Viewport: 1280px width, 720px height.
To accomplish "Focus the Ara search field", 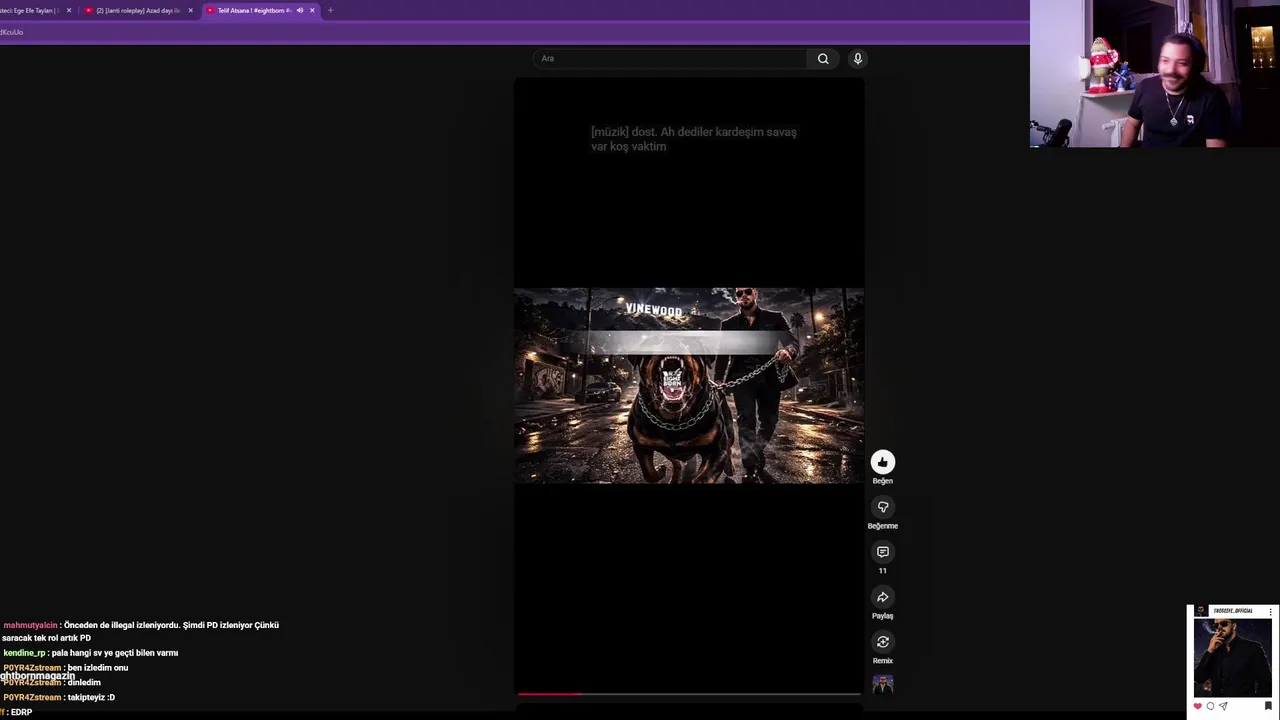I will coord(670,59).
